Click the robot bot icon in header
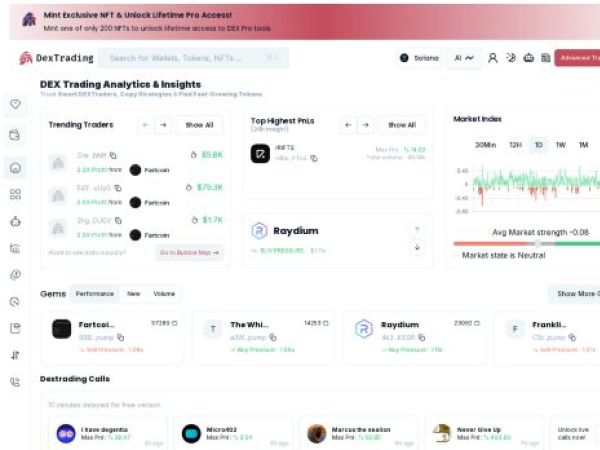 528,58
